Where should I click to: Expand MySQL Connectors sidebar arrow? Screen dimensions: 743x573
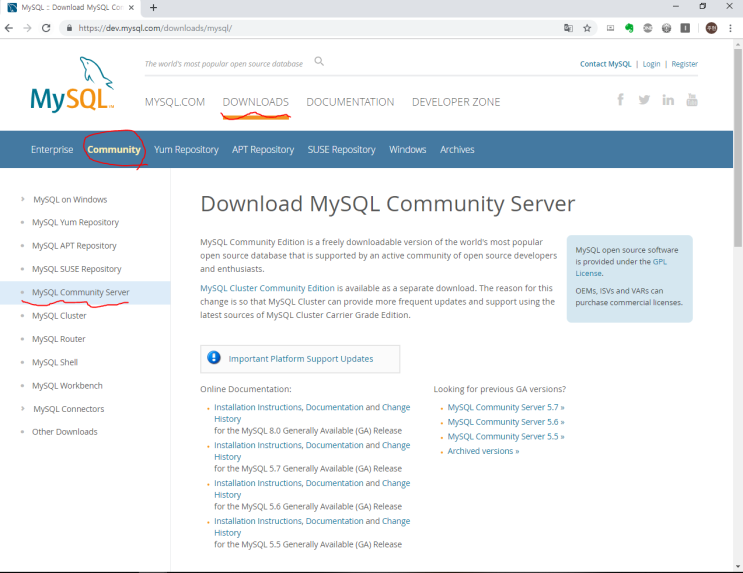22,408
